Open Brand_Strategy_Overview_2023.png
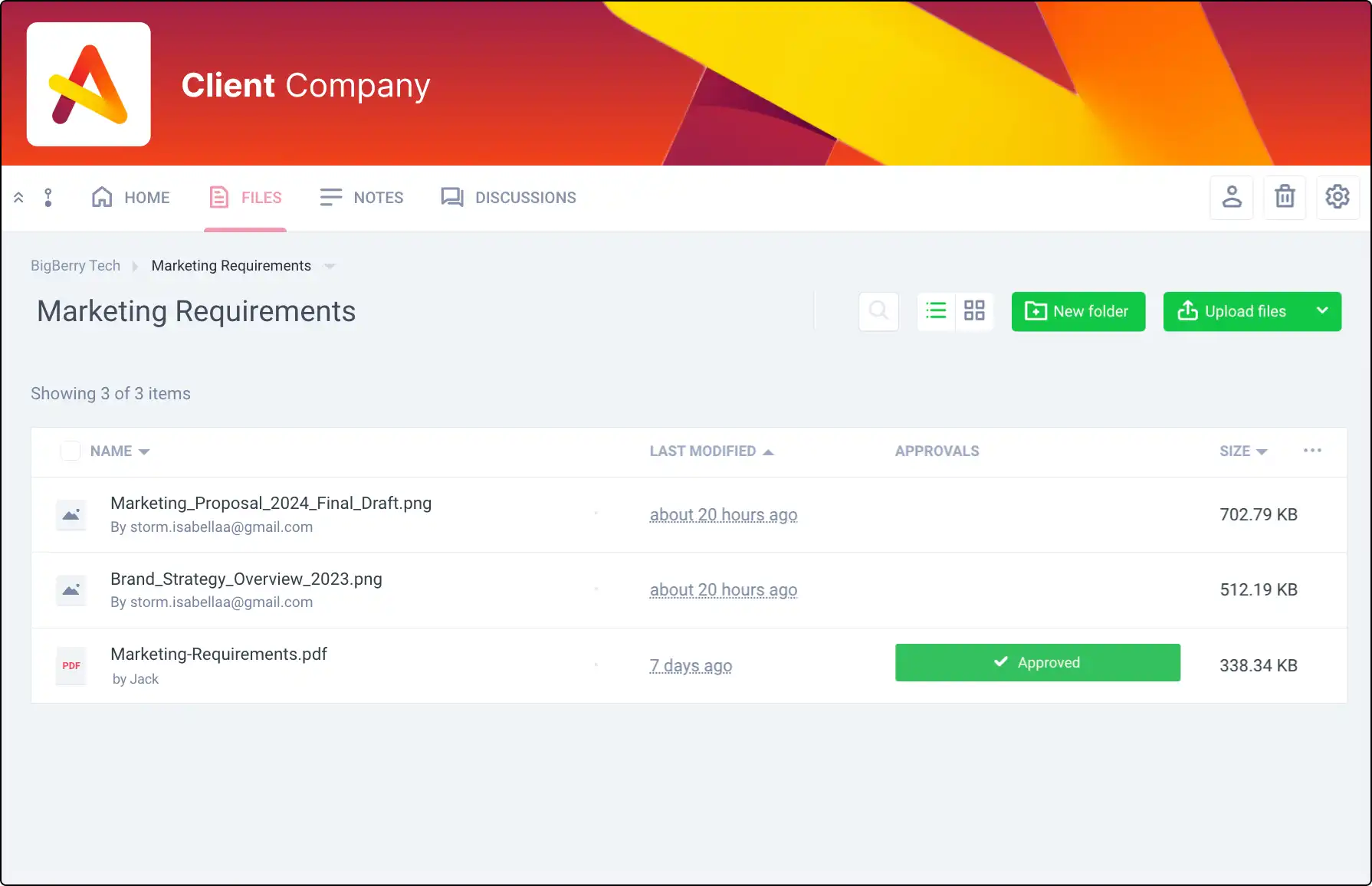 pos(246,579)
